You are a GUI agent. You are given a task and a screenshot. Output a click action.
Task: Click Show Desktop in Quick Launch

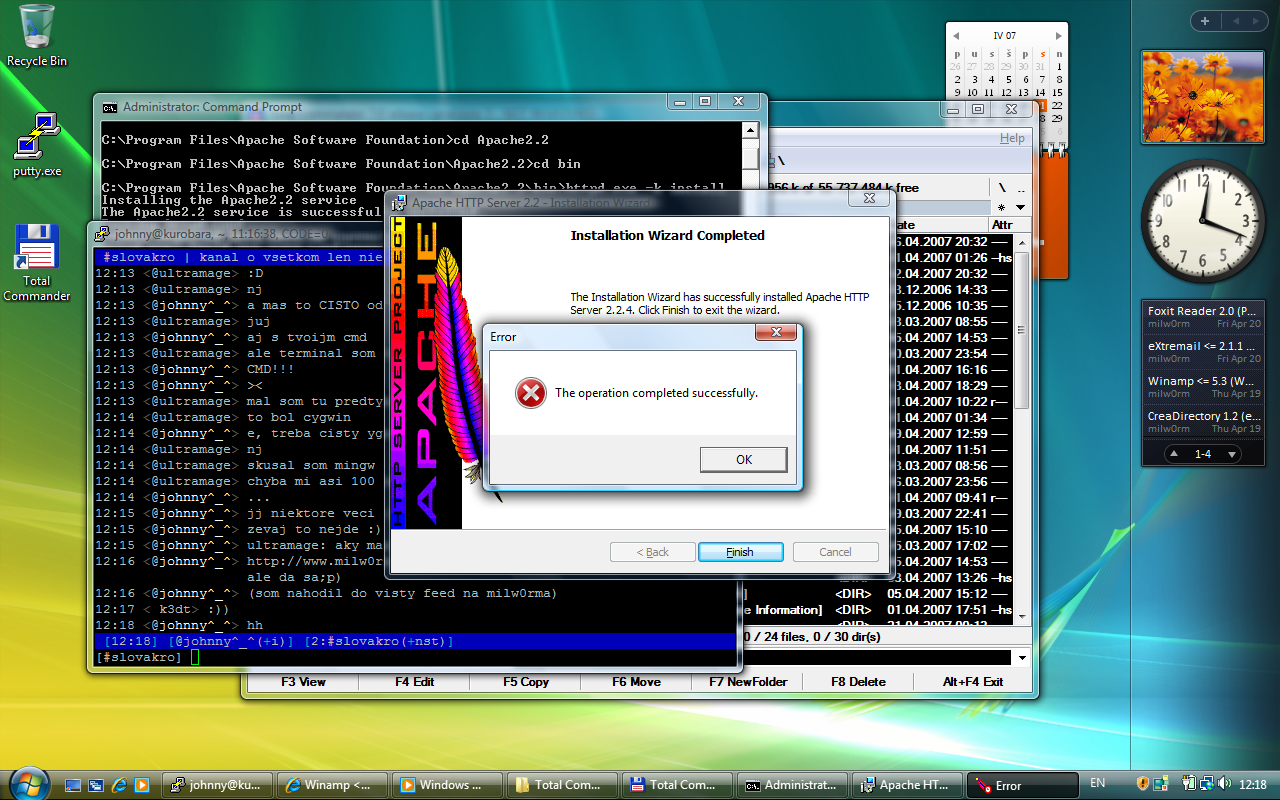click(75, 785)
